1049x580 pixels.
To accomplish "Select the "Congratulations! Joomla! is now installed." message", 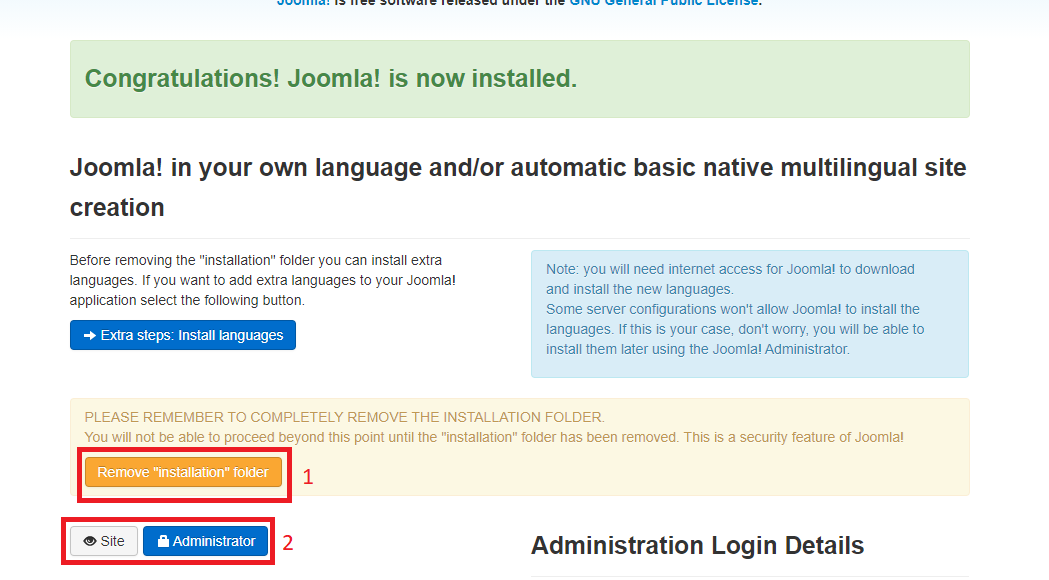I will (330, 78).
